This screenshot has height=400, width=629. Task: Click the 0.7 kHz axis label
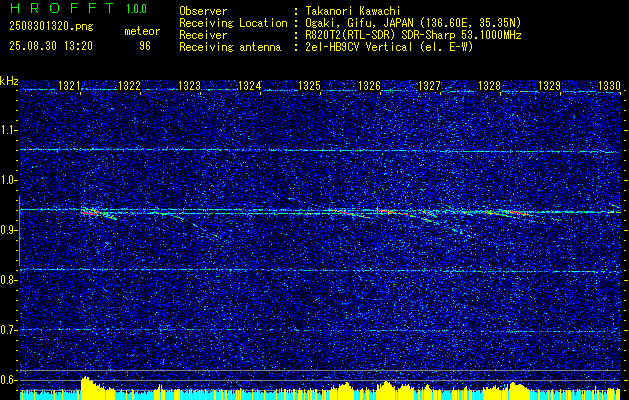8,330
